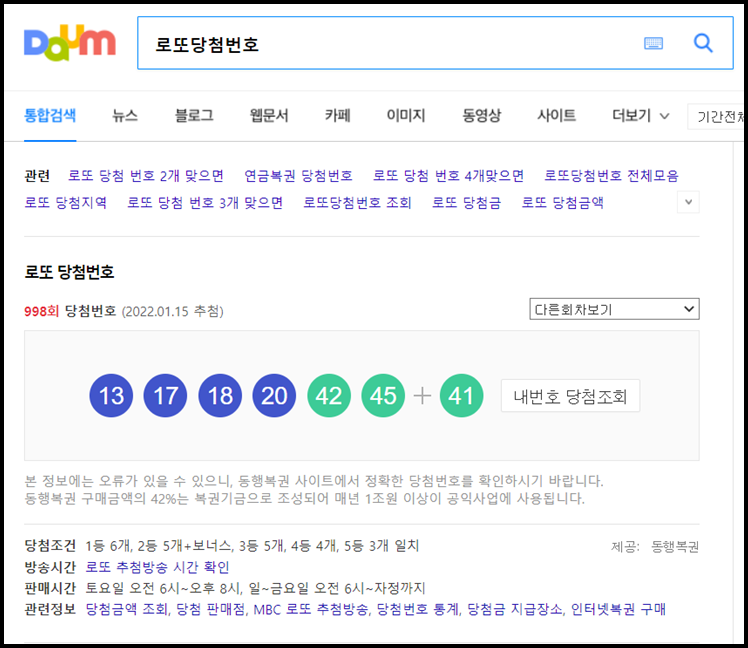Open the MBC 로또 추첨방송 link

311,609
